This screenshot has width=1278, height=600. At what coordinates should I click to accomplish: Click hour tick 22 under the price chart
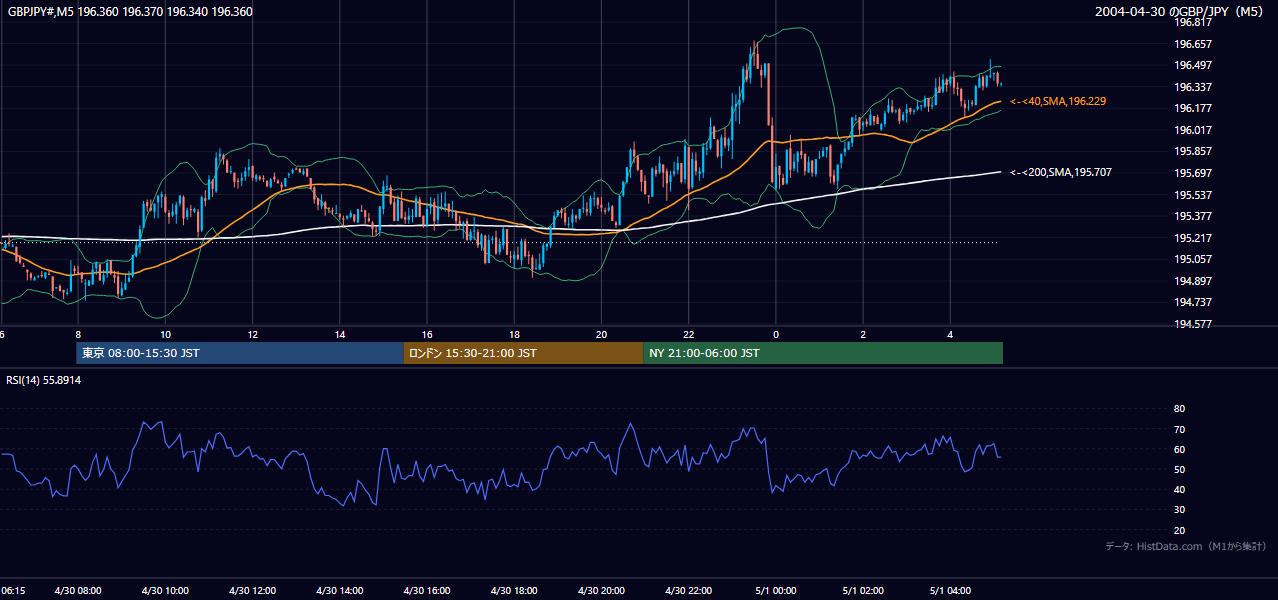coord(689,335)
